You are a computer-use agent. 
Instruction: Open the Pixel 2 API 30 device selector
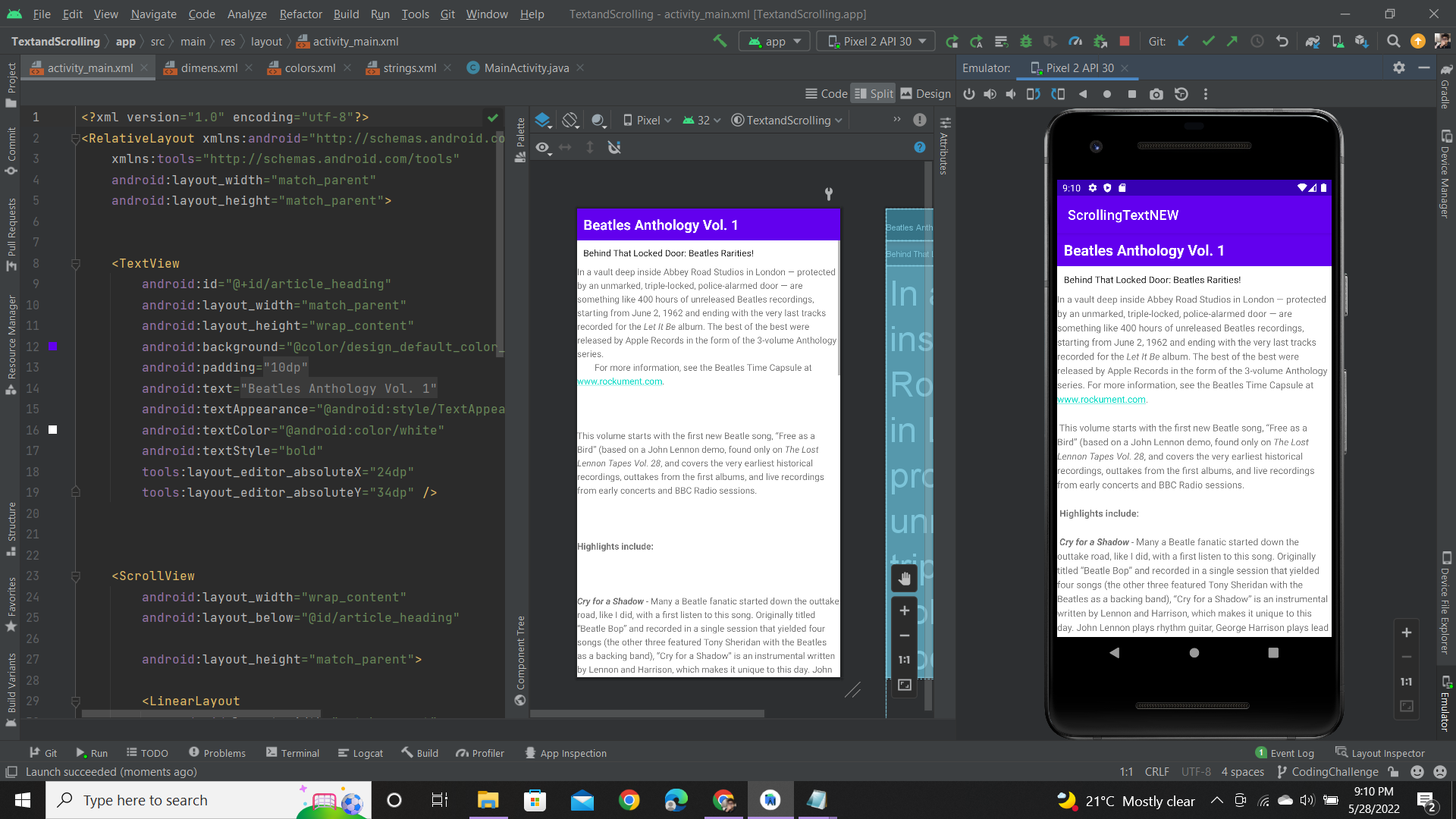click(x=875, y=41)
